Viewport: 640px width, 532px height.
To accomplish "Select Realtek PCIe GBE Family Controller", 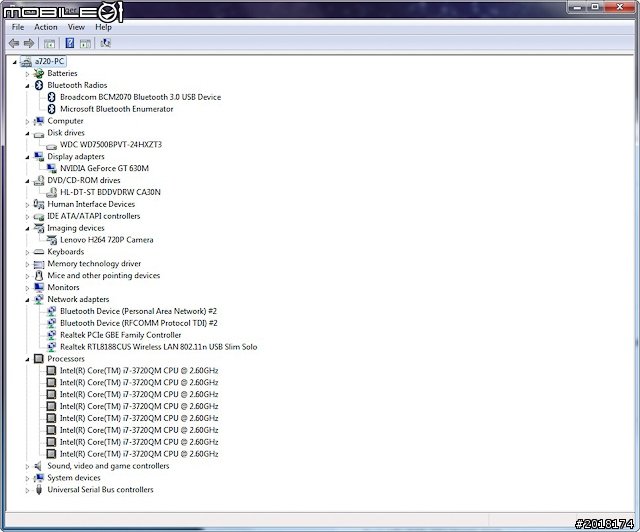I will (x=121, y=335).
